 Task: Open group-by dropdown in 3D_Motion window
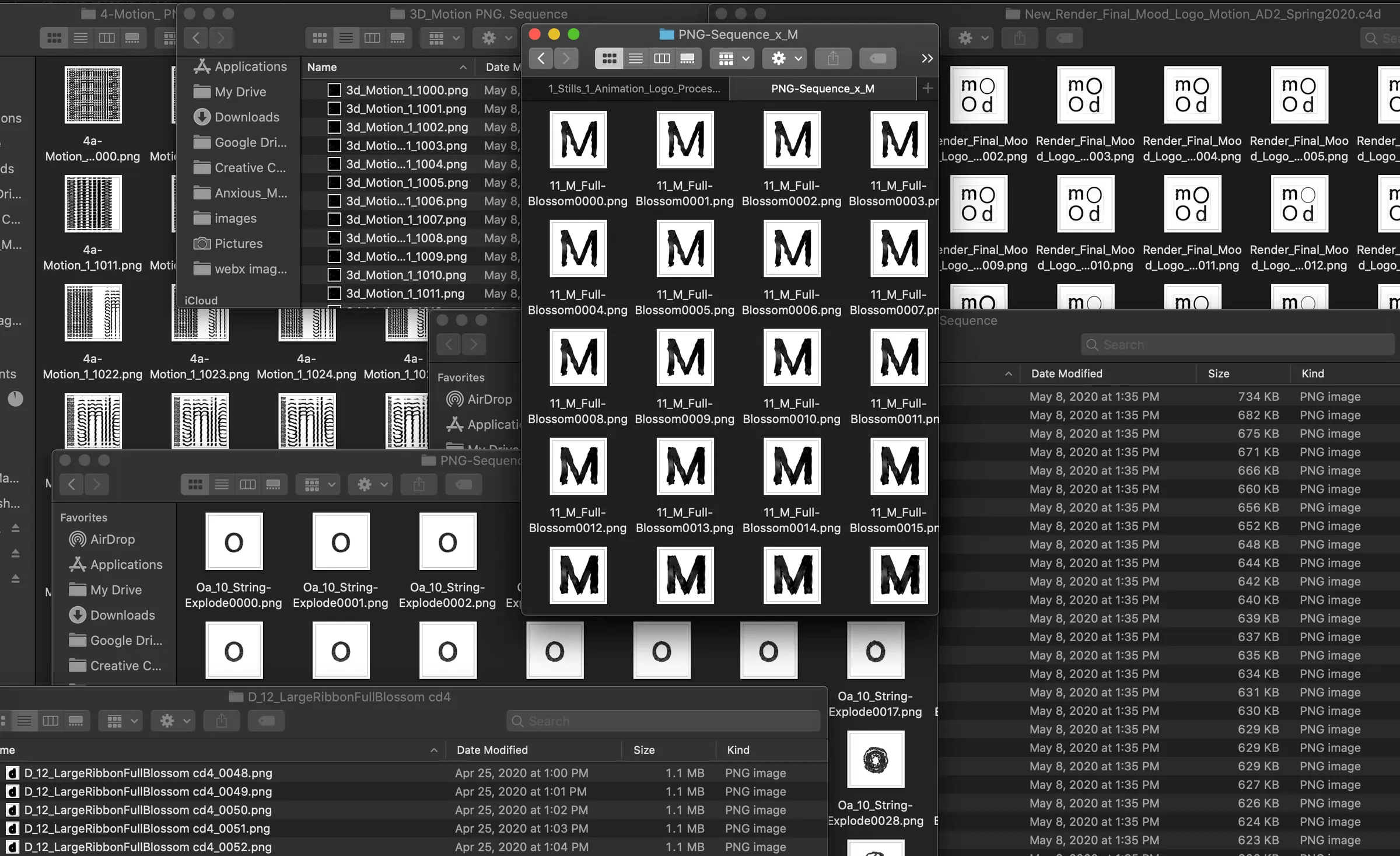(x=443, y=39)
